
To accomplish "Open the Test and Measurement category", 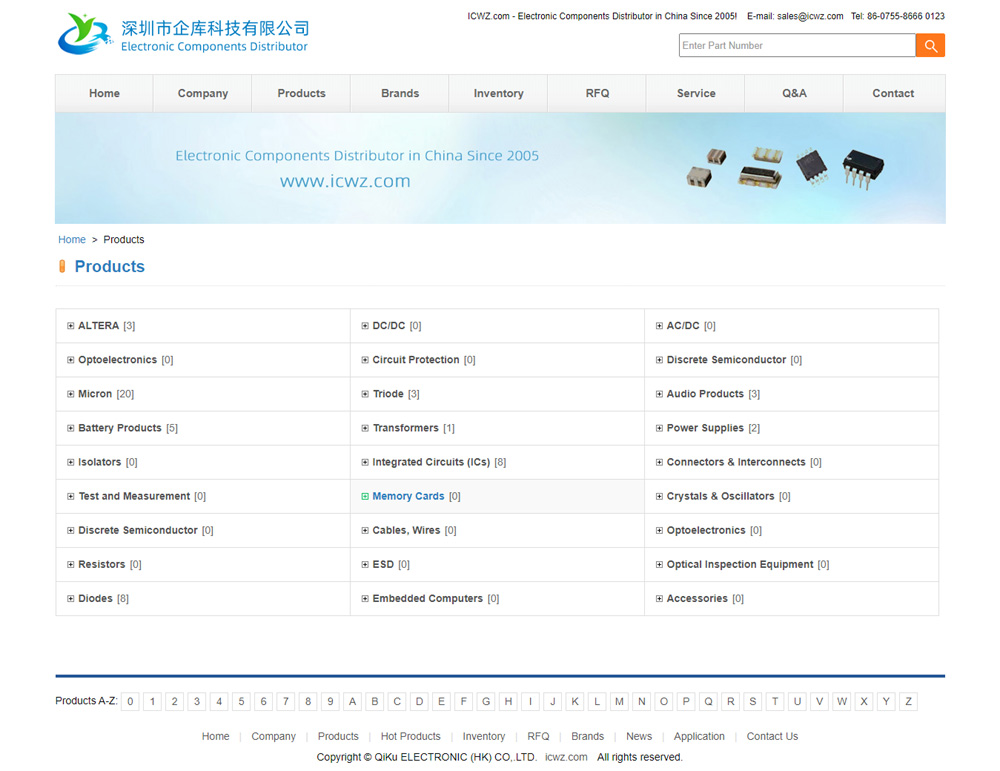I will click(x=134, y=496).
